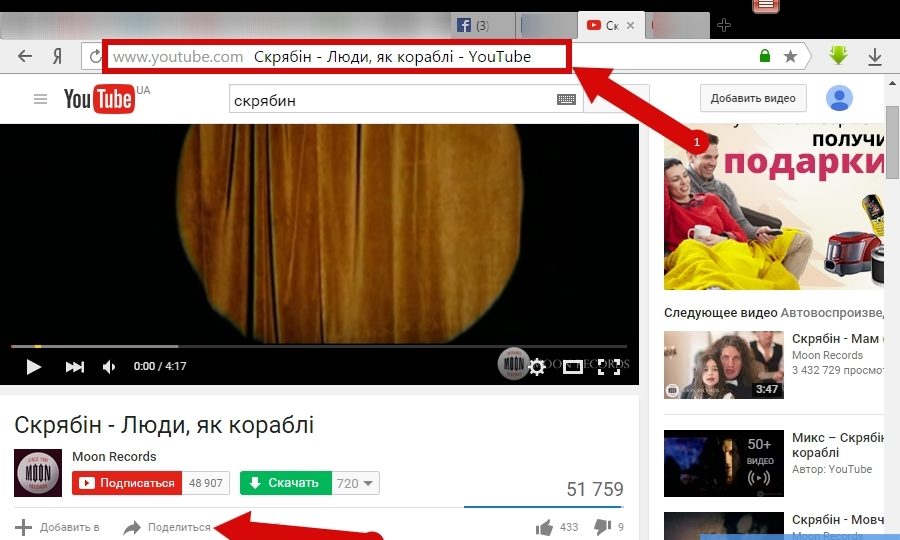Image resolution: width=900 pixels, height=540 pixels.
Task: Enter full screen mode
Action: click(x=609, y=367)
